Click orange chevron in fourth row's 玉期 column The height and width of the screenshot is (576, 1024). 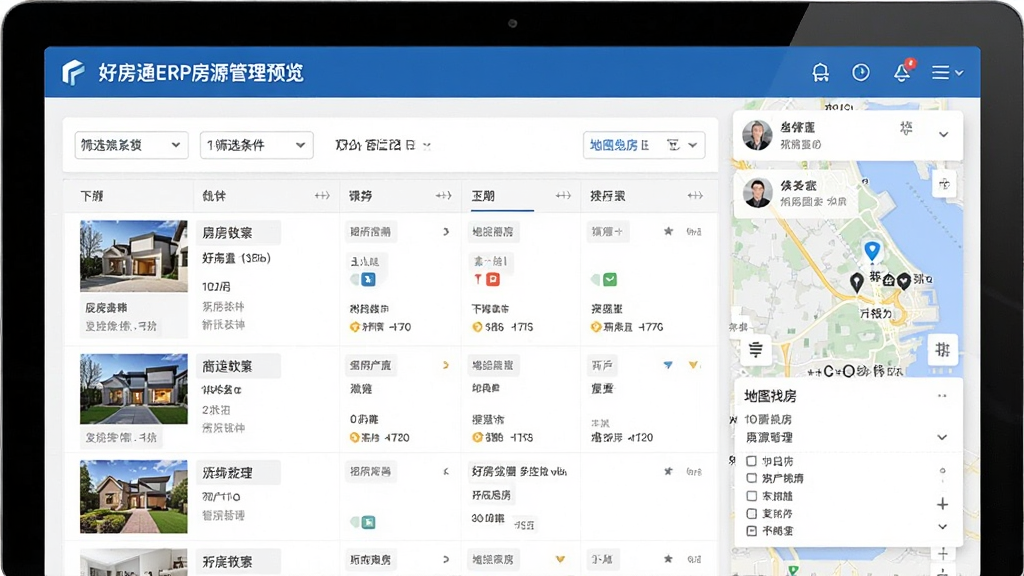[x=560, y=559]
